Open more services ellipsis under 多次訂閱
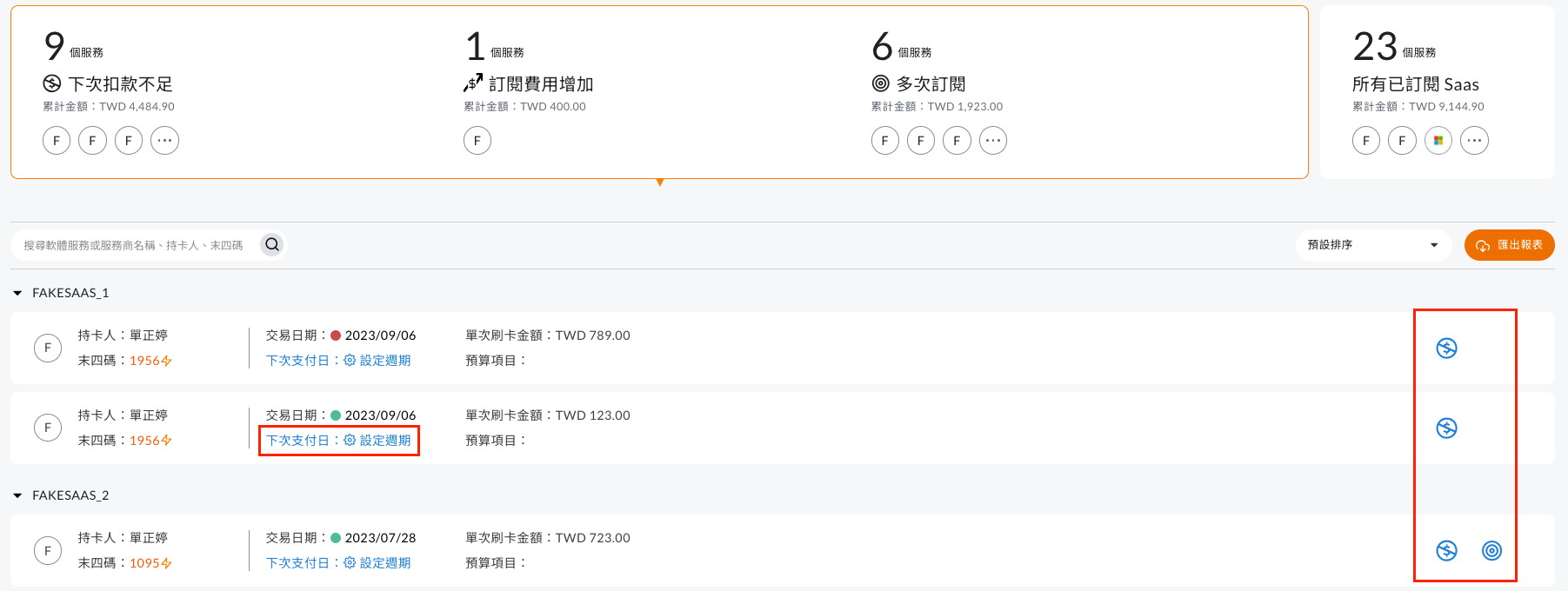This screenshot has width=1568, height=591. [x=993, y=140]
